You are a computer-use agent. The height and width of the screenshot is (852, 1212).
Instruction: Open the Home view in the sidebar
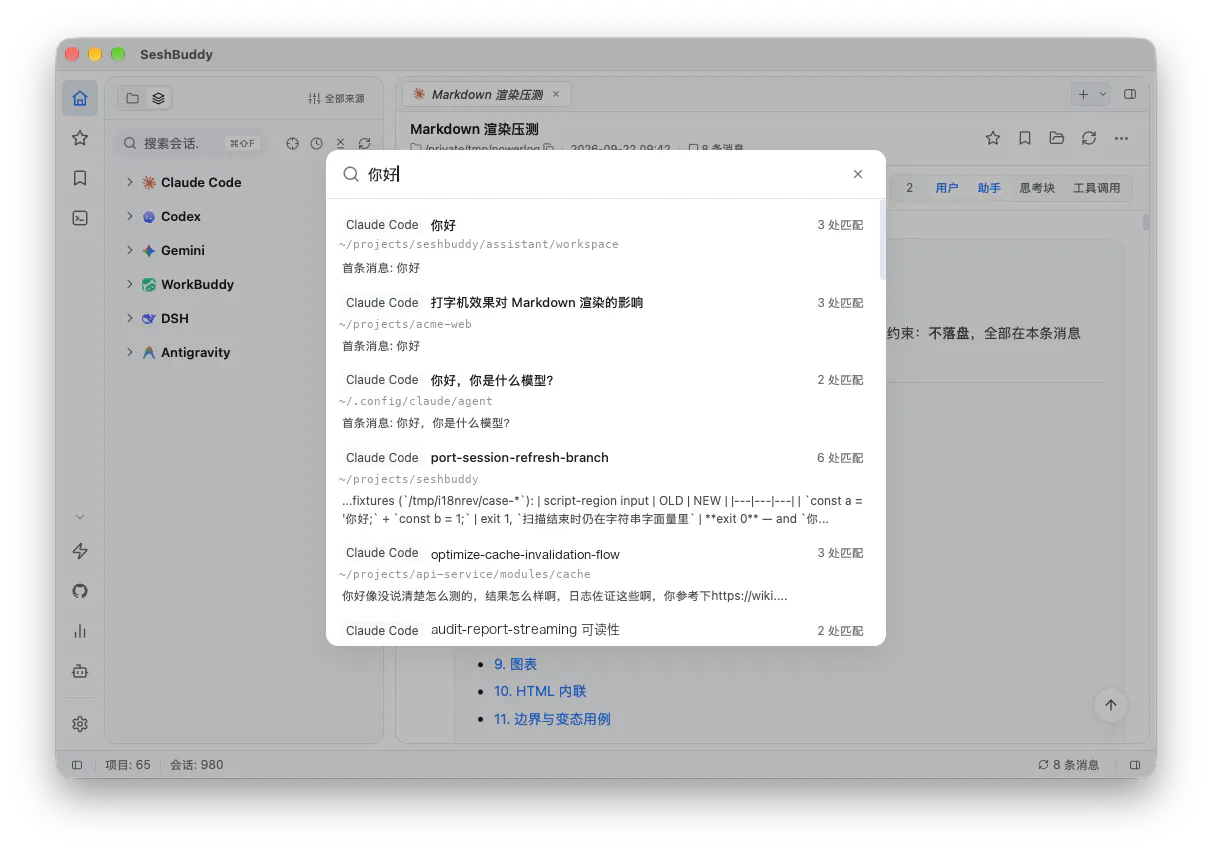[x=80, y=98]
